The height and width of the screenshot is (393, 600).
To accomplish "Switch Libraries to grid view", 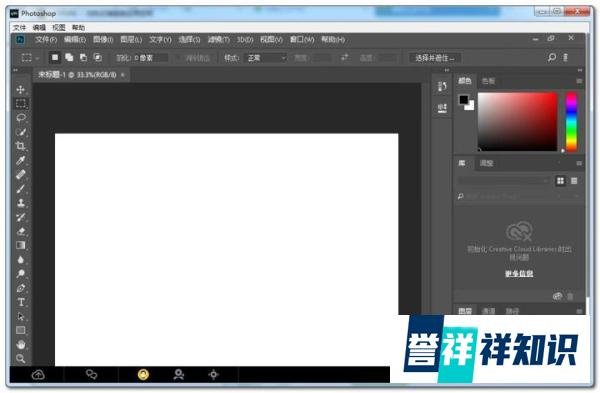I will coord(560,181).
